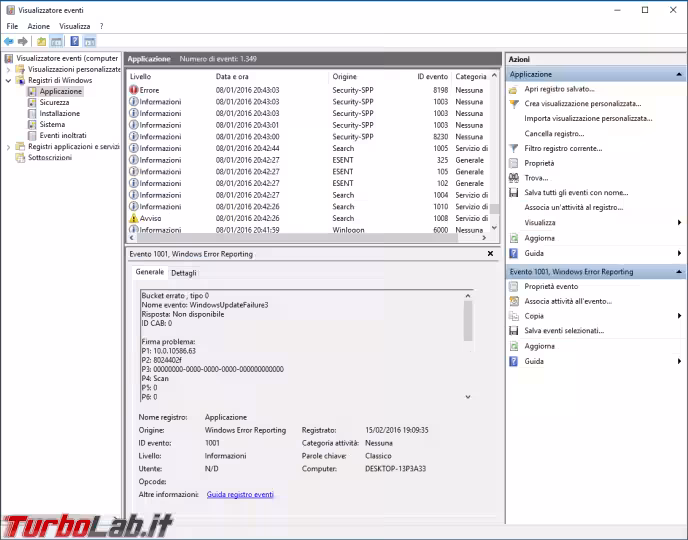Toggle the action pane toolbar icon
The image size is (688, 540).
tap(90, 42)
